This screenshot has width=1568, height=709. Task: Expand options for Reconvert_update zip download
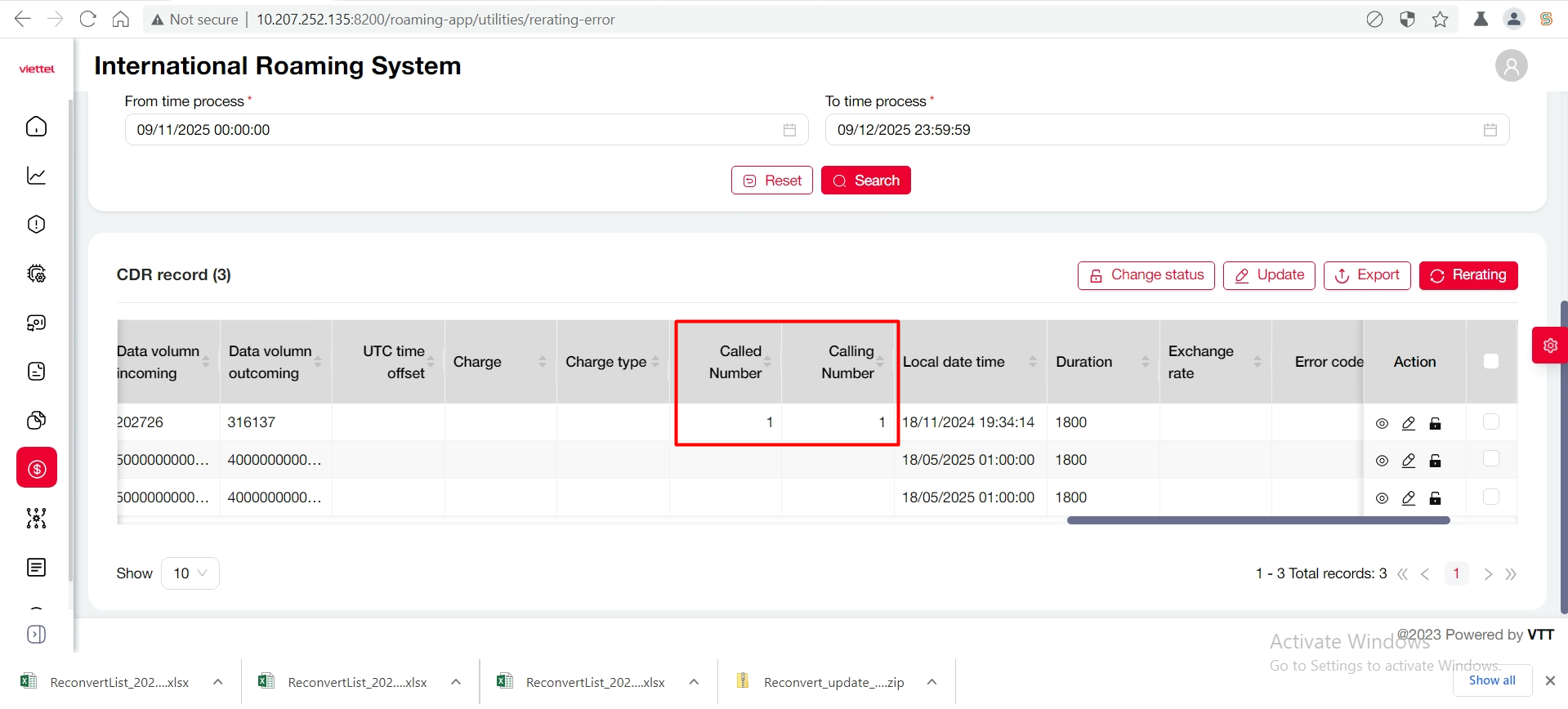tap(931, 682)
